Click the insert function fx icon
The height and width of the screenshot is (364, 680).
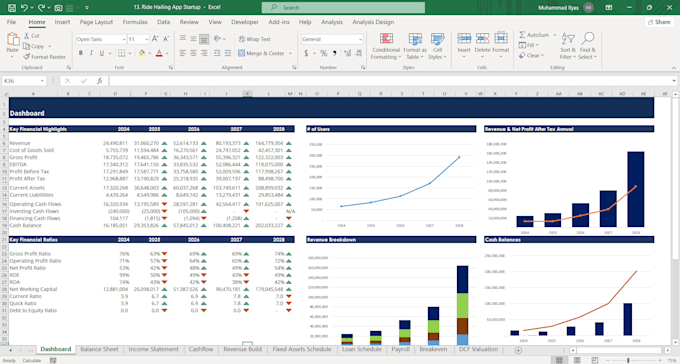tap(99, 81)
